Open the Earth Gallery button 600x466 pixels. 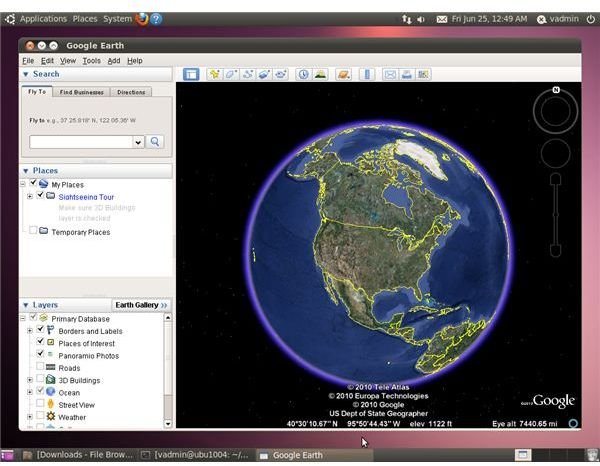point(141,305)
